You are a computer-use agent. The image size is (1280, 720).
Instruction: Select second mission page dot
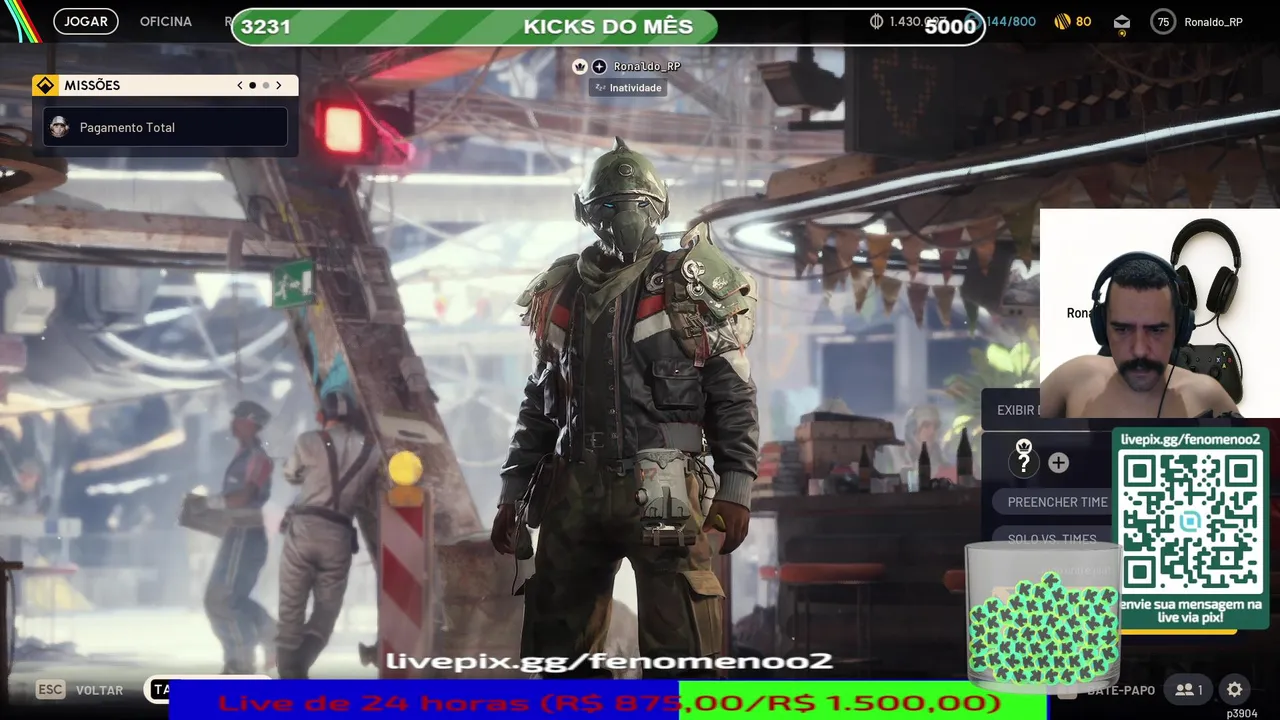point(265,85)
